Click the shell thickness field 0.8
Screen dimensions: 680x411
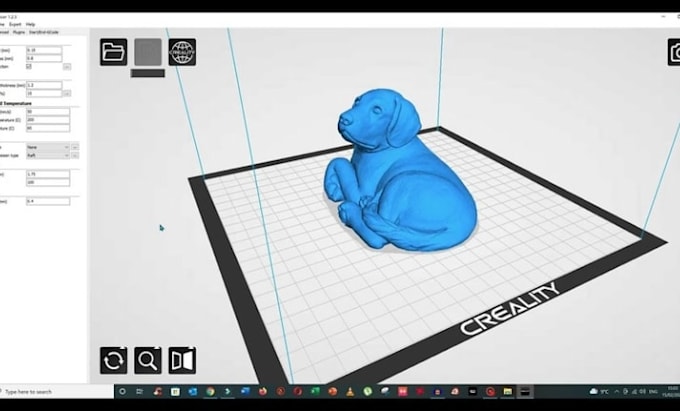44,58
